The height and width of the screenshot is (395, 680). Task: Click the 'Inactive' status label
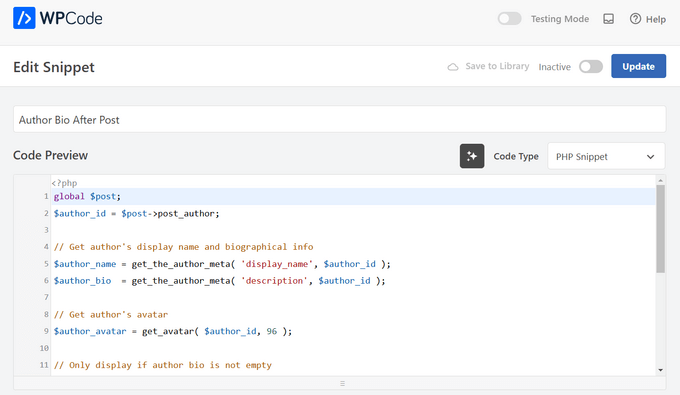click(555, 67)
